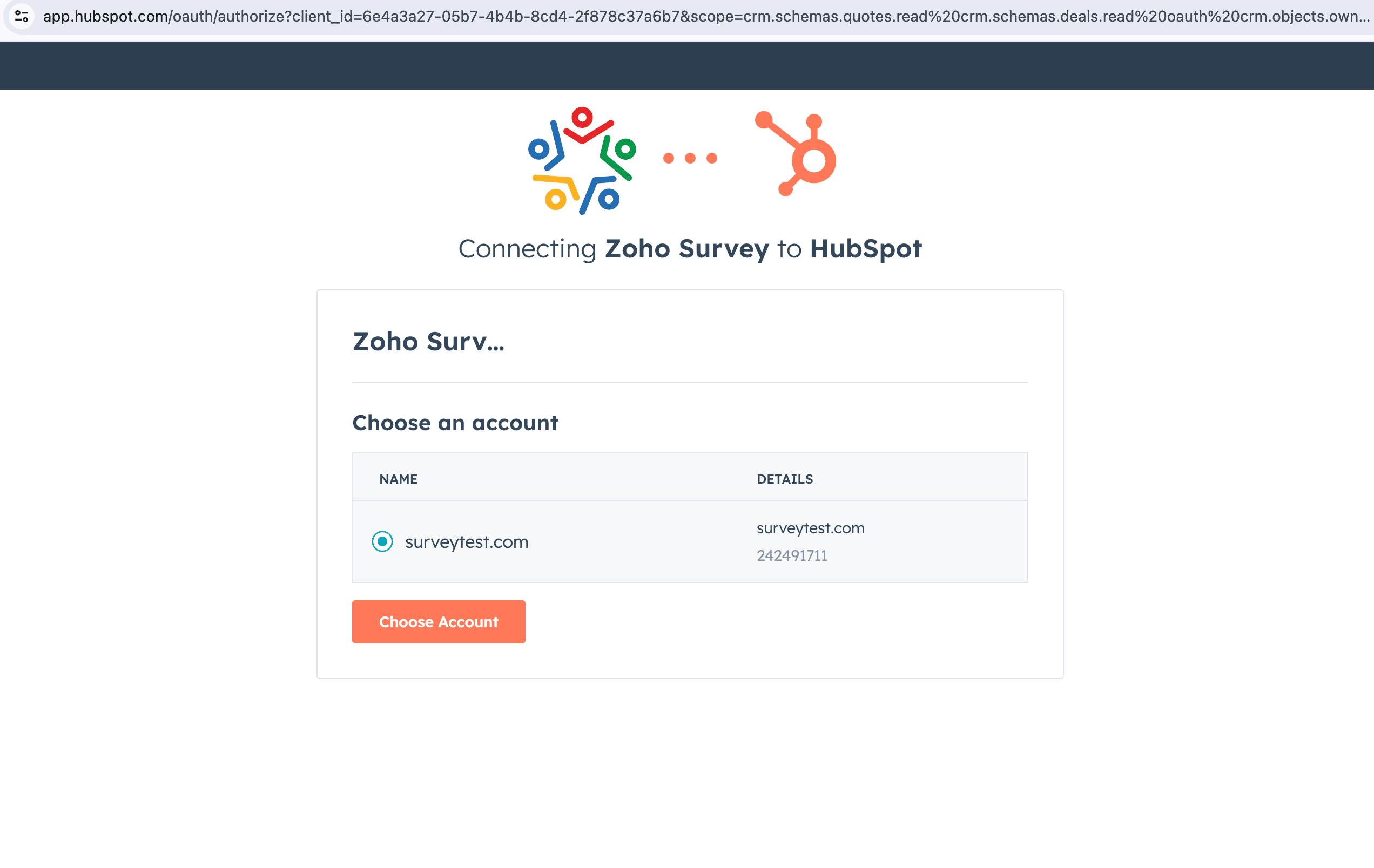The image size is (1374, 868).
Task: Click the surveytest.com account name label
Action: tap(467, 542)
